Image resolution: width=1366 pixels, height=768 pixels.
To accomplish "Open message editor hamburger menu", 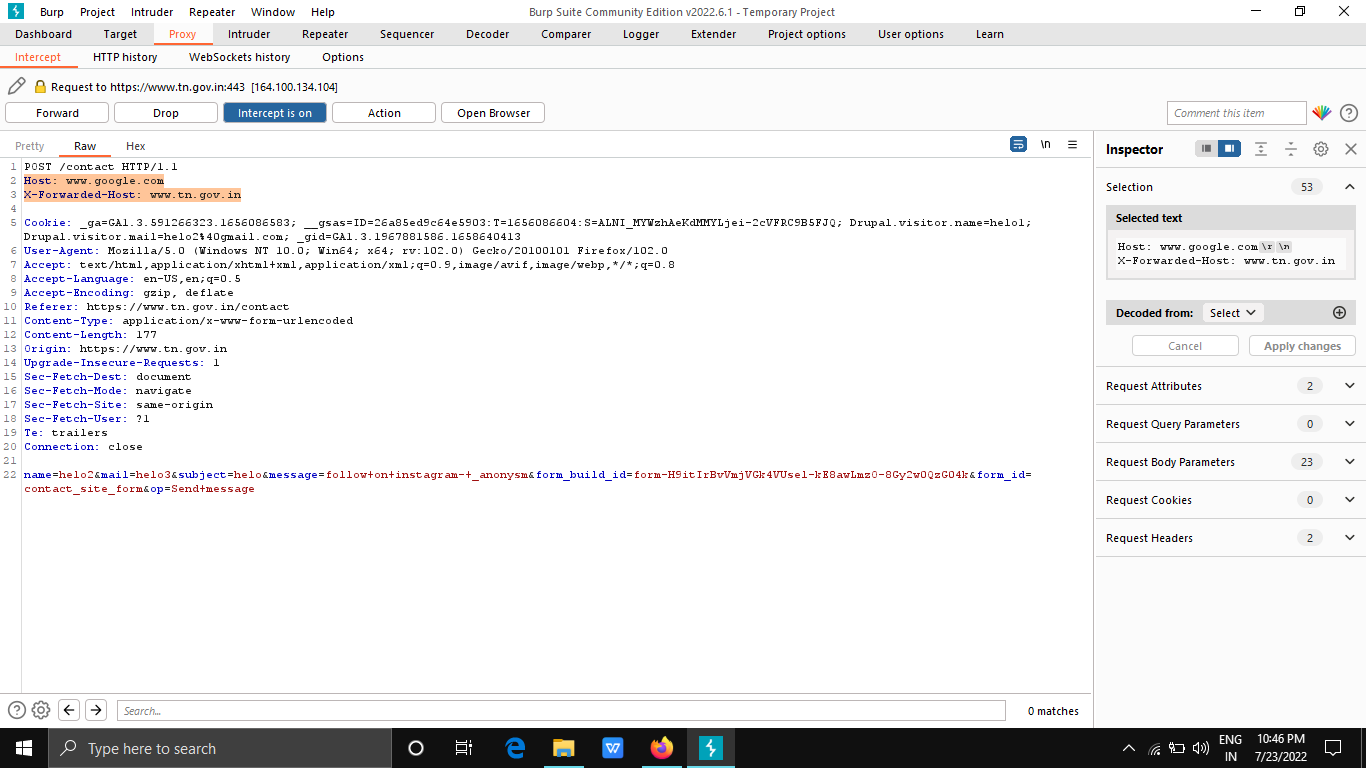I will 1072,144.
